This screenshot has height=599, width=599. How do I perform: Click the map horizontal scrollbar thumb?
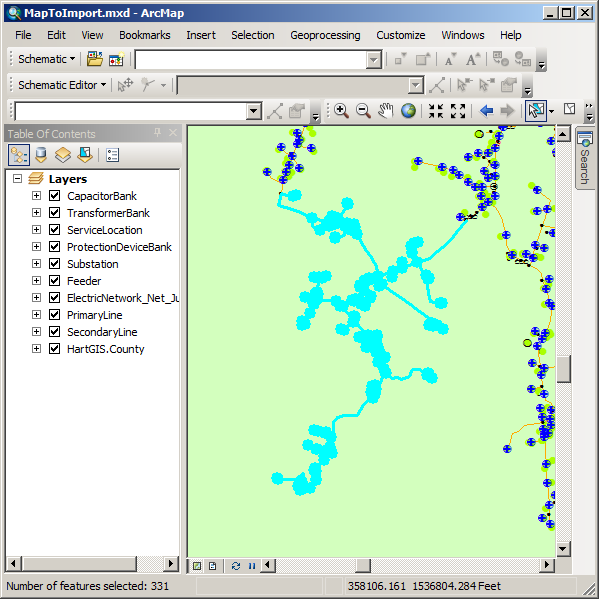tap(363, 565)
